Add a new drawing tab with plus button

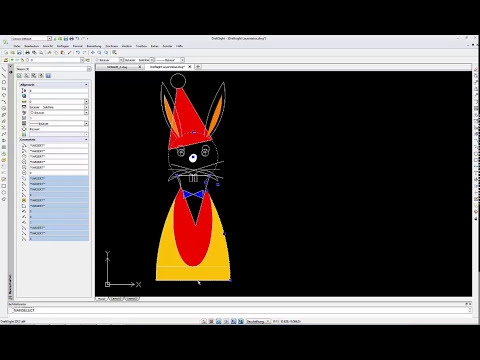point(198,67)
